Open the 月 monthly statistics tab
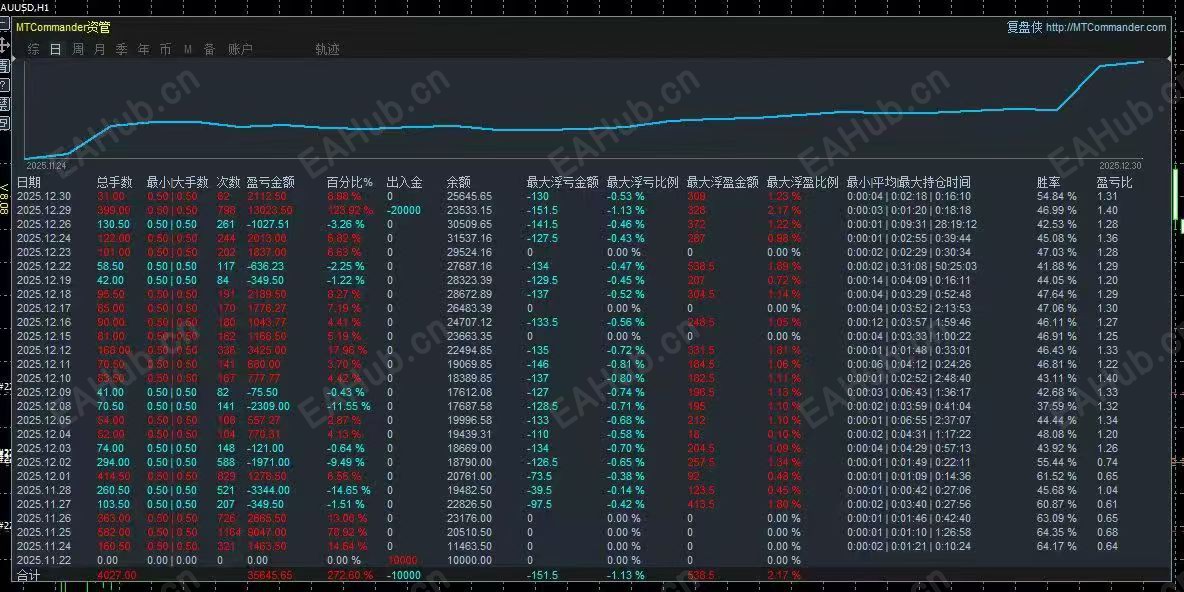Viewport: 1184px width, 592px height. pyautogui.click(x=100, y=49)
